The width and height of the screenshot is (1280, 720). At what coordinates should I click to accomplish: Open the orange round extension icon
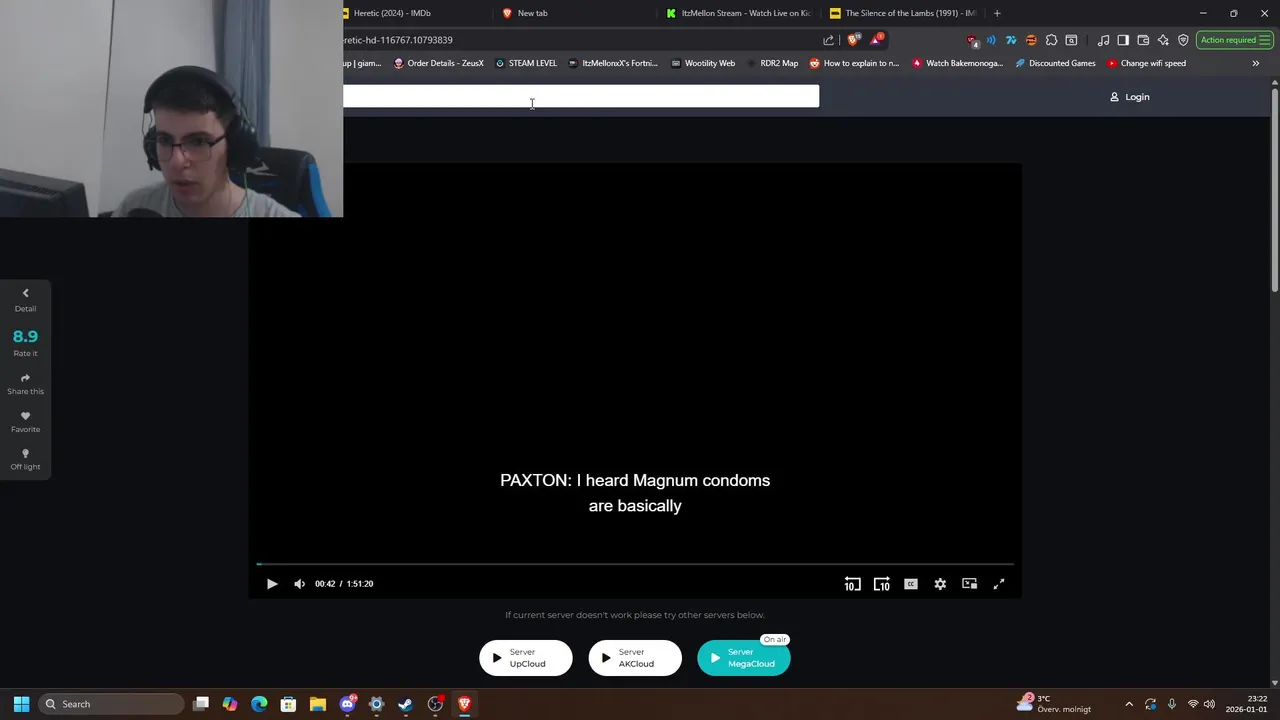[1031, 40]
